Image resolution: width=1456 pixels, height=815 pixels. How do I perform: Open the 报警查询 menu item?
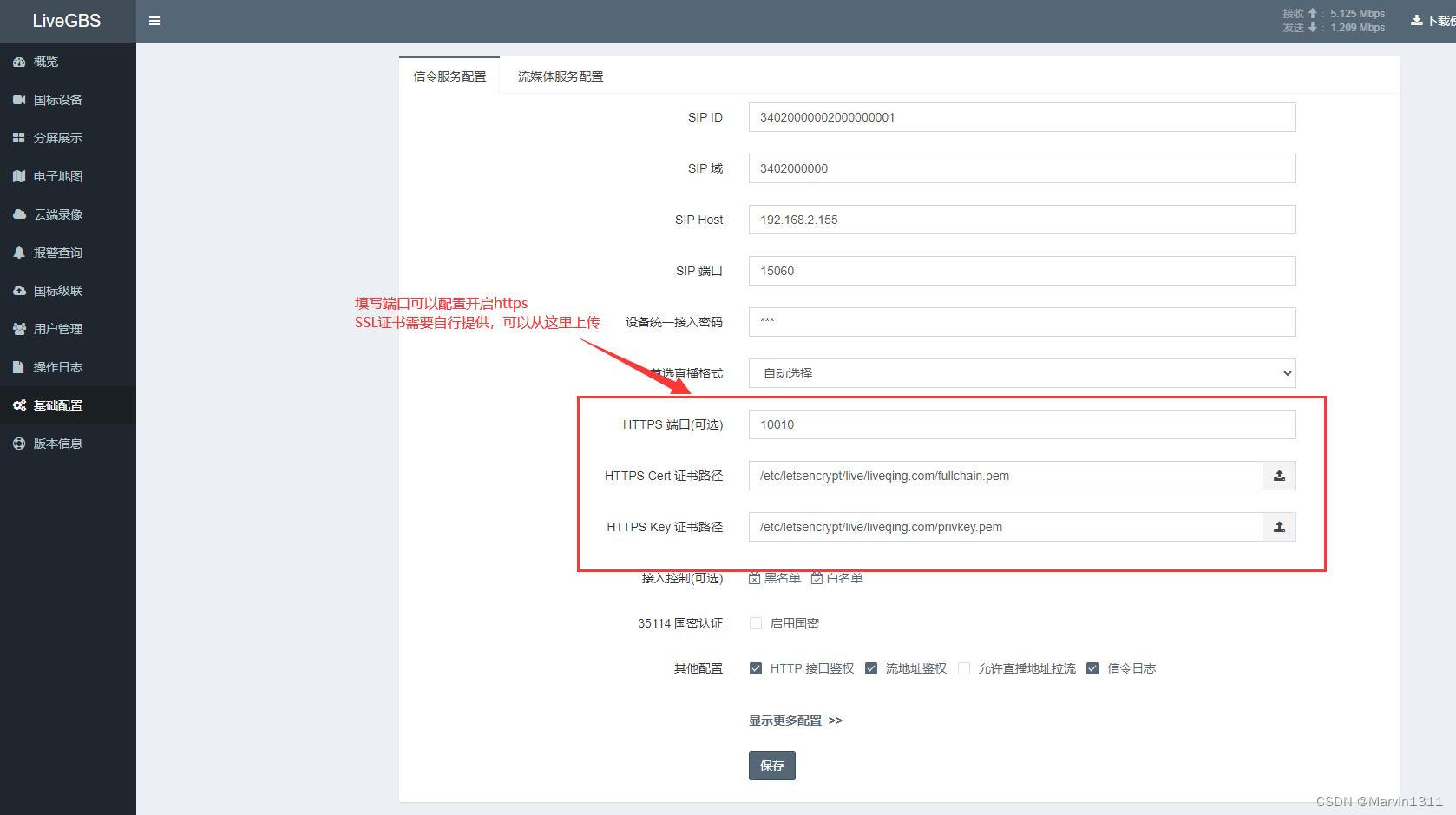(x=68, y=253)
